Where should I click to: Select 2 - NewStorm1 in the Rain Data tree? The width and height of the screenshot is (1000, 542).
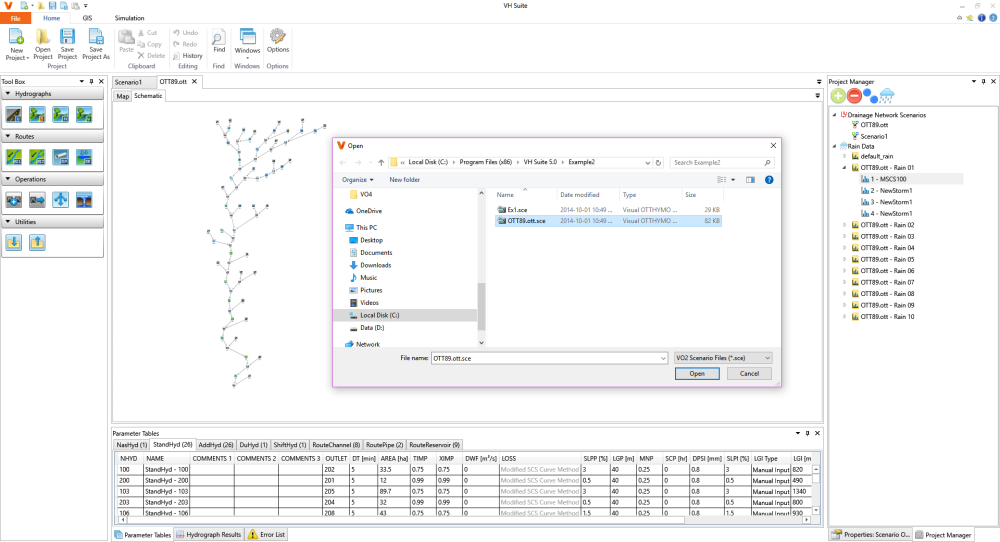[891, 191]
